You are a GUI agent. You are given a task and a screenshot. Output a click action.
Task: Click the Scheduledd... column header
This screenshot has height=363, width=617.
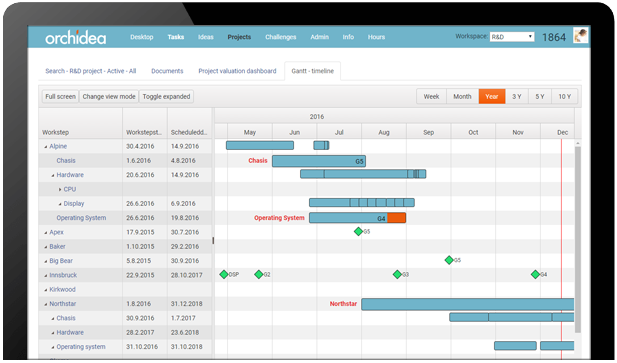[x=190, y=123]
